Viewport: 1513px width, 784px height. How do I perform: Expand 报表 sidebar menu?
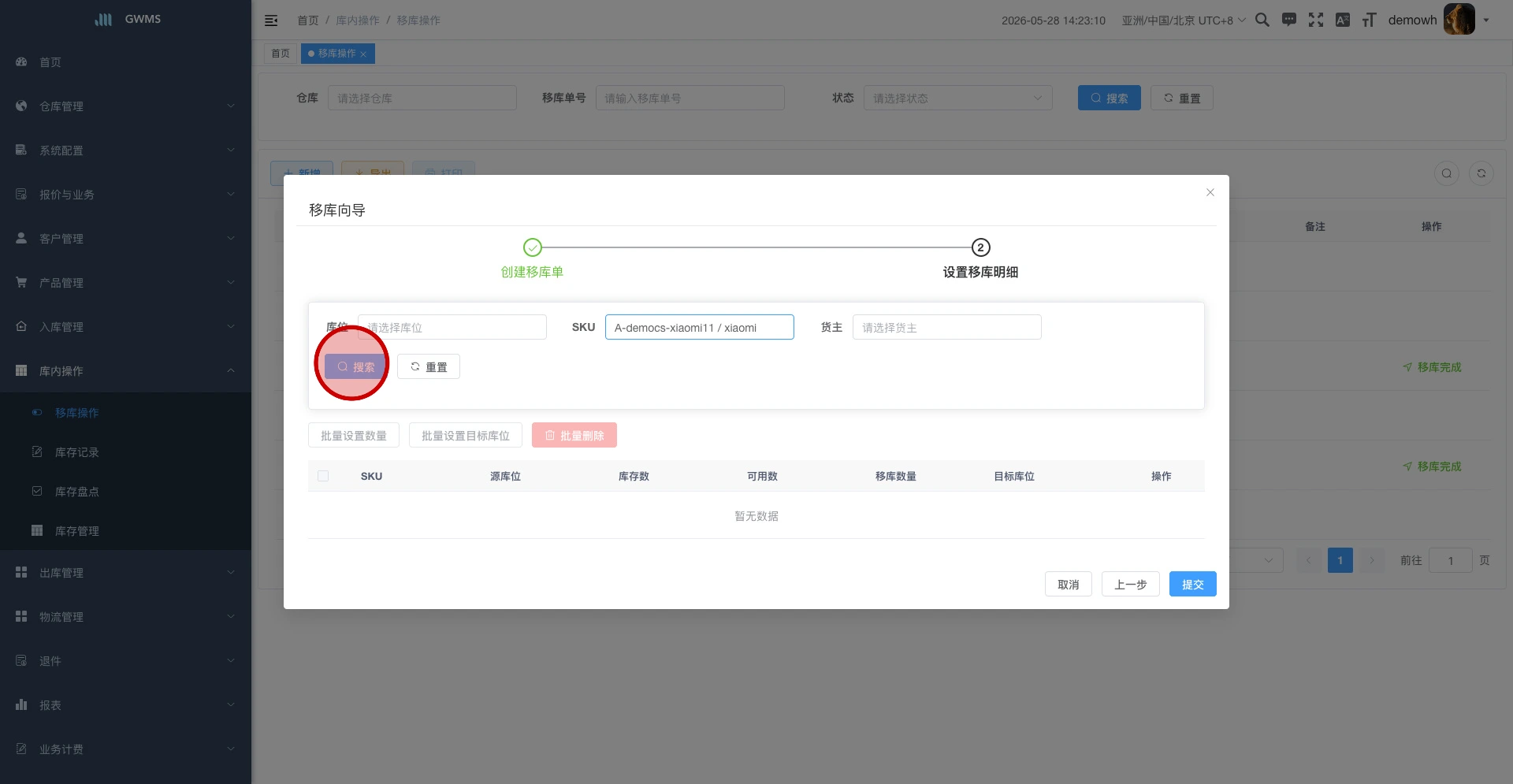[x=126, y=704]
